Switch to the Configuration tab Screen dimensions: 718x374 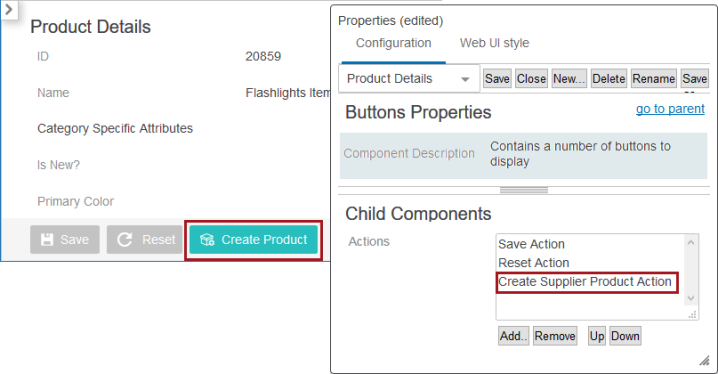[393, 43]
